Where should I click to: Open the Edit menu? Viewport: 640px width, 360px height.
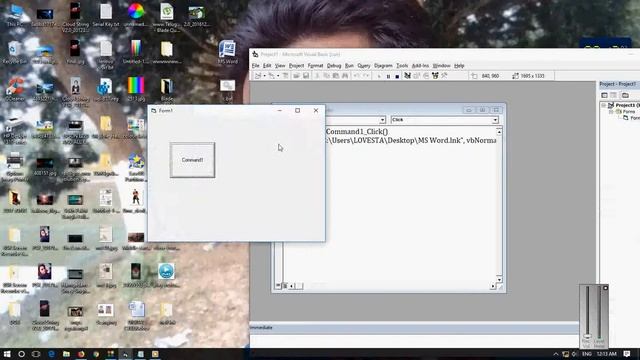267,66
